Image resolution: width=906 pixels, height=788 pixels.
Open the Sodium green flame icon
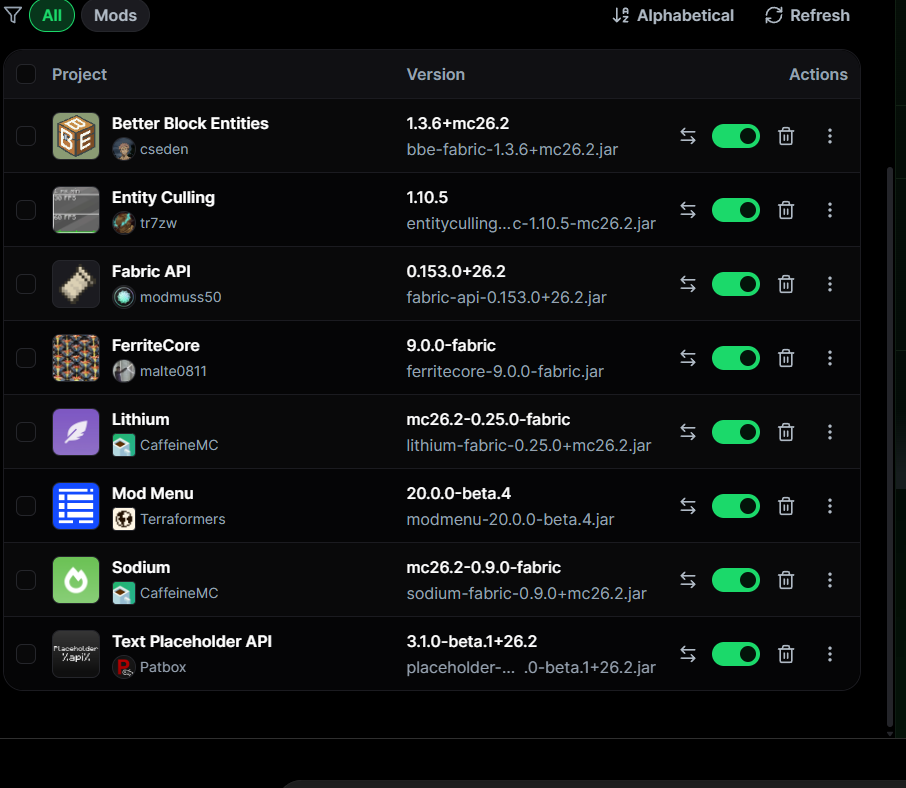tap(76, 579)
